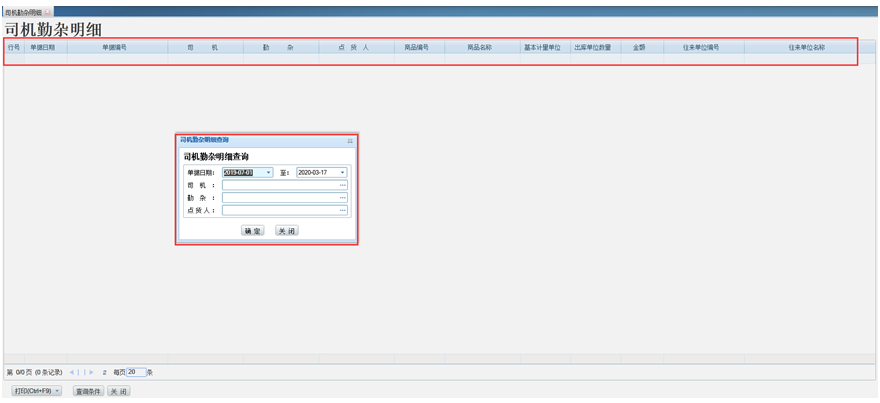The width and height of the screenshot is (880, 403).
Task: Open the end date 2020-03-17 dropdown arrow
Action: 342,173
